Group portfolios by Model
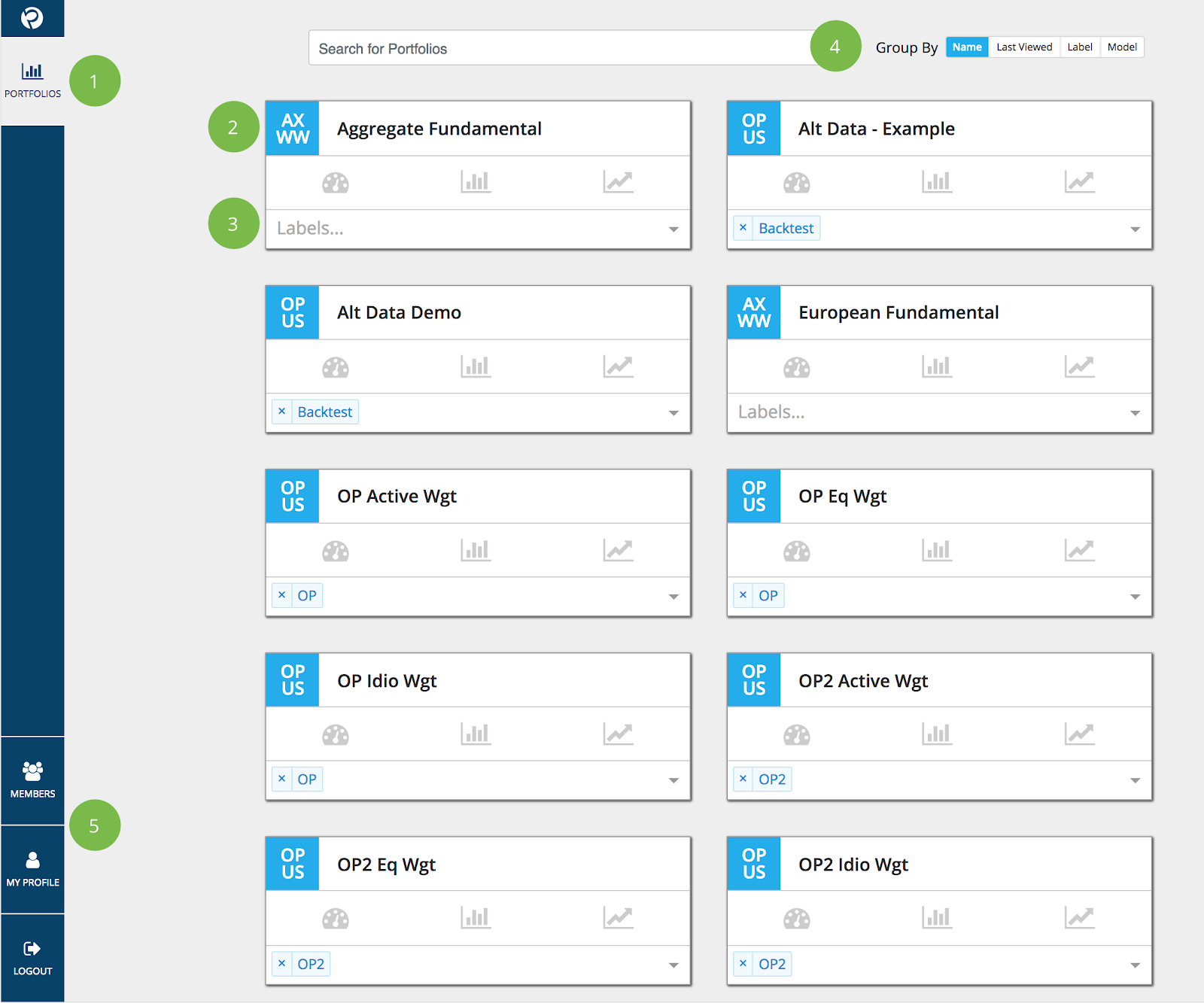1204x1003 pixels. tap(1122, 47)
